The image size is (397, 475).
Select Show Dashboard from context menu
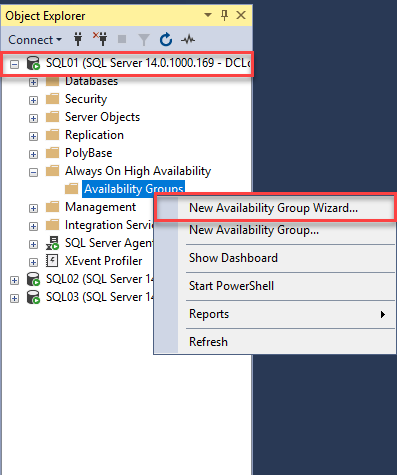(233, 258)
